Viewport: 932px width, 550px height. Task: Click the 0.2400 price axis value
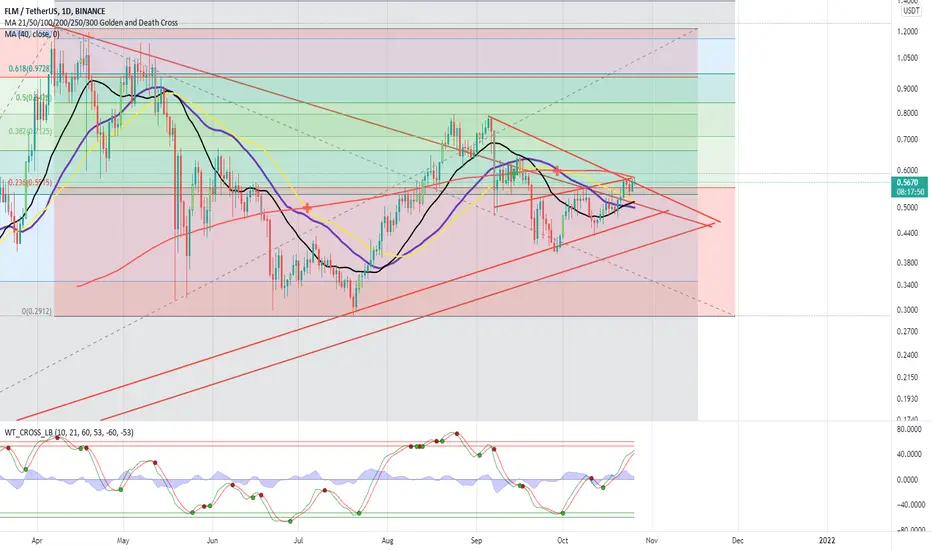click(x=907, y=356)
